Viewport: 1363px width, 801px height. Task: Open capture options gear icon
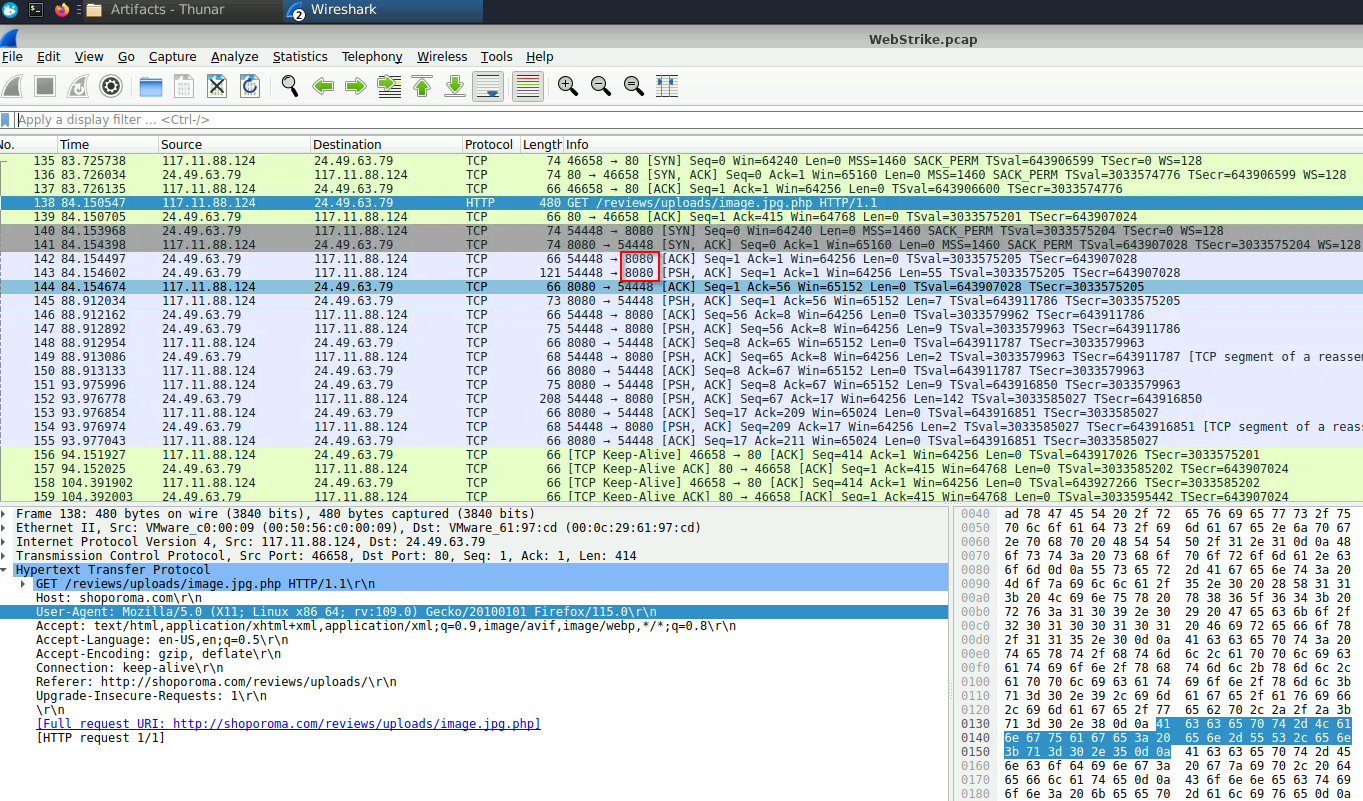111,87
